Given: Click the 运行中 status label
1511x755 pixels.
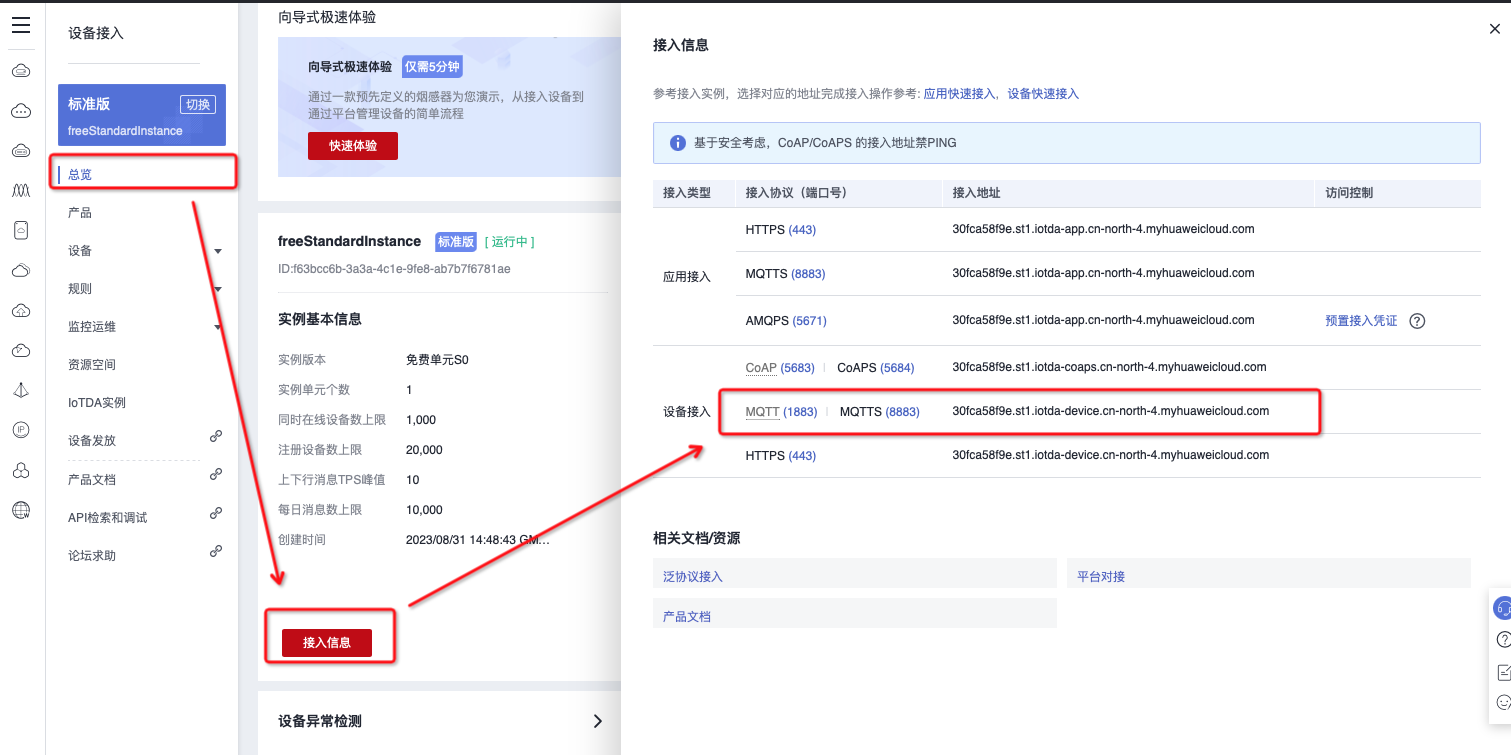Looking at the screenshot, I should pyautogui.click(x=510, y=242).
